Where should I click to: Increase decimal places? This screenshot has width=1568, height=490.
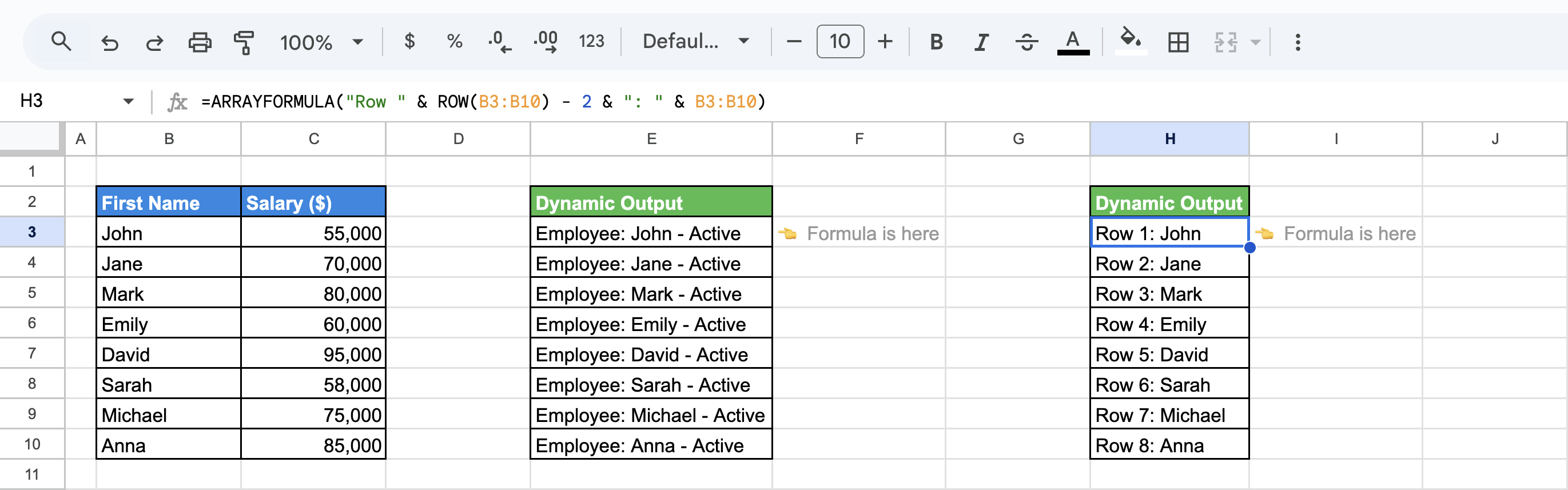(546, 42)
